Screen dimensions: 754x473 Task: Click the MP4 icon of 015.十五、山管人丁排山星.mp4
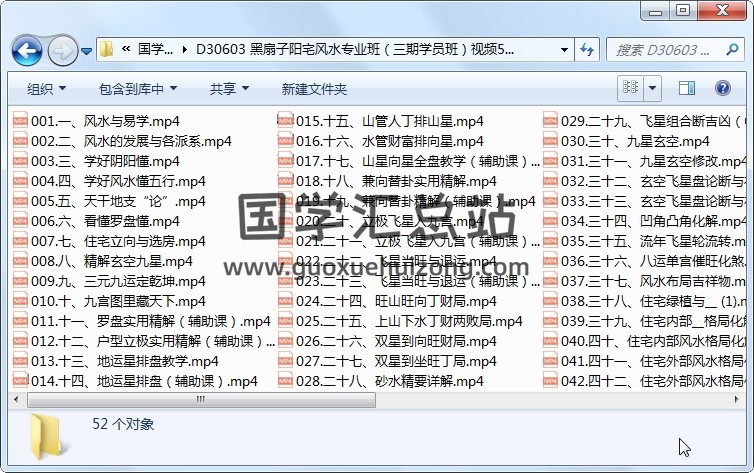(285, 121)
